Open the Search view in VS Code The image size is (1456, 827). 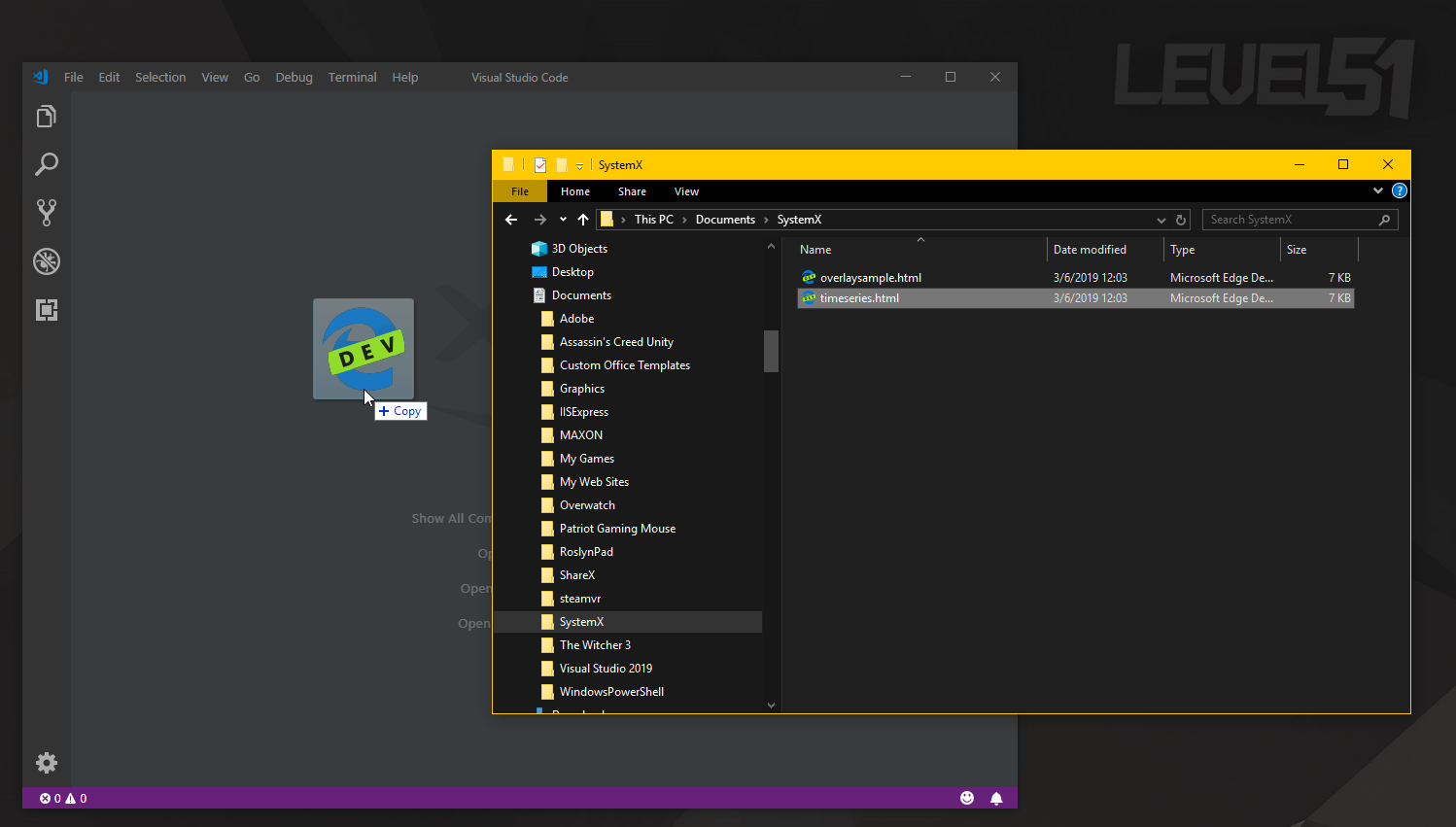point(46,164)
